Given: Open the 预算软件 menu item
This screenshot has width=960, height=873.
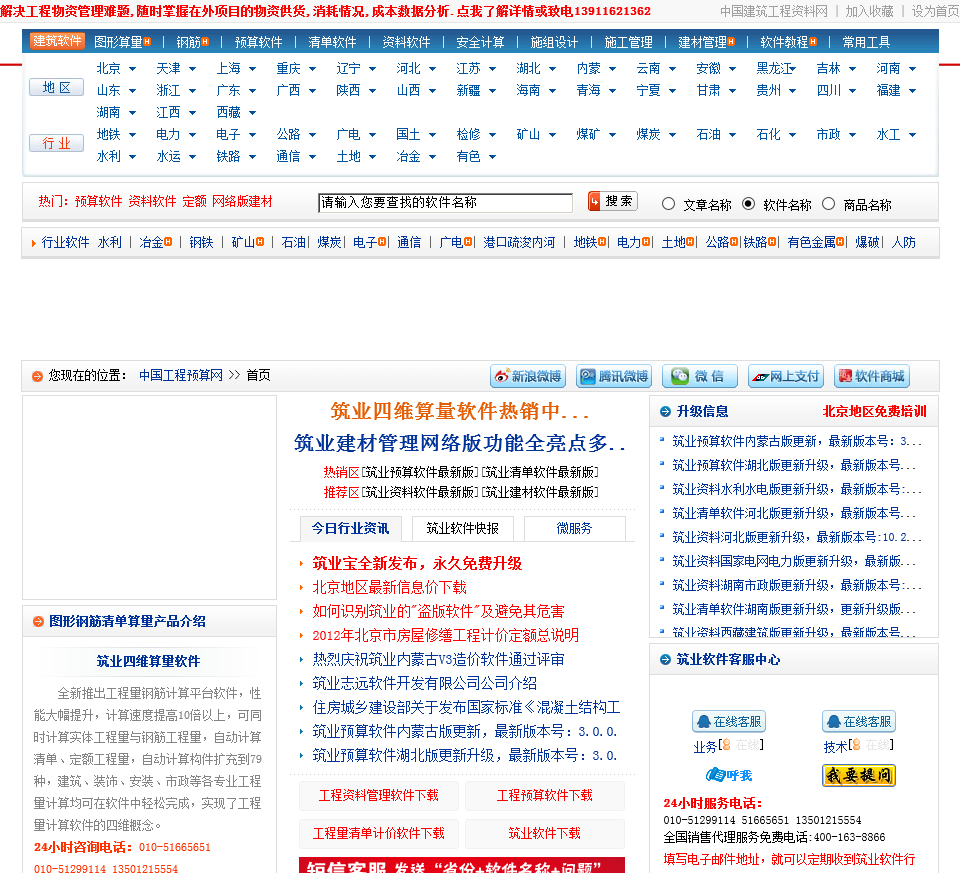Looking at the screenshot, I should [258, 42].
